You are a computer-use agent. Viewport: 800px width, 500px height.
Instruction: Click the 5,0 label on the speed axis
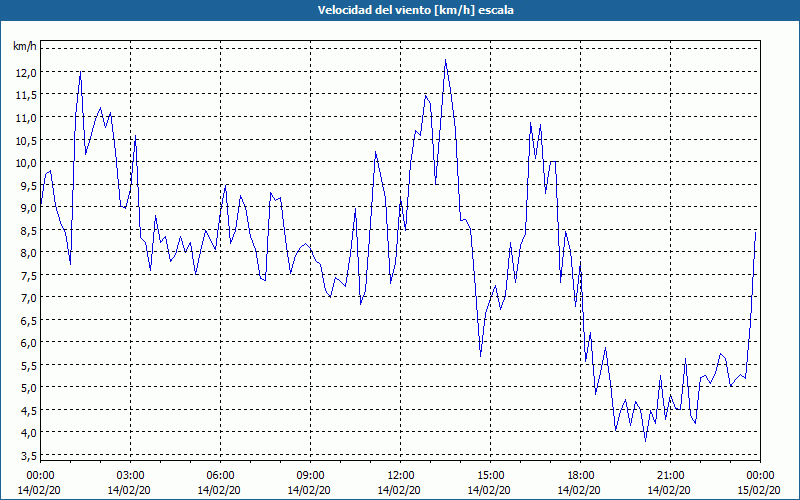click(x=28, y=387)
